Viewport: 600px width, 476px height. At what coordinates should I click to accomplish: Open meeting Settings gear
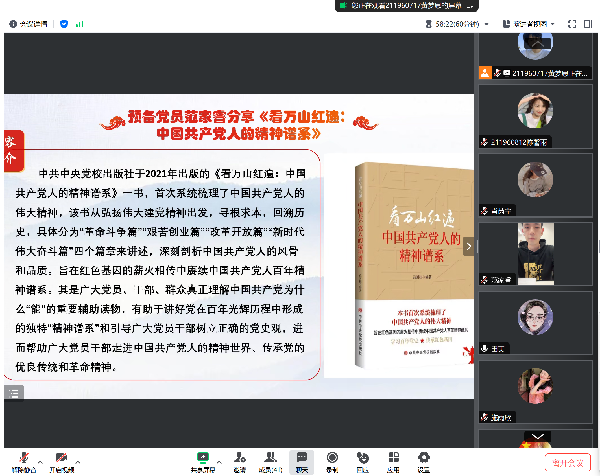click(x=423, y=459)
